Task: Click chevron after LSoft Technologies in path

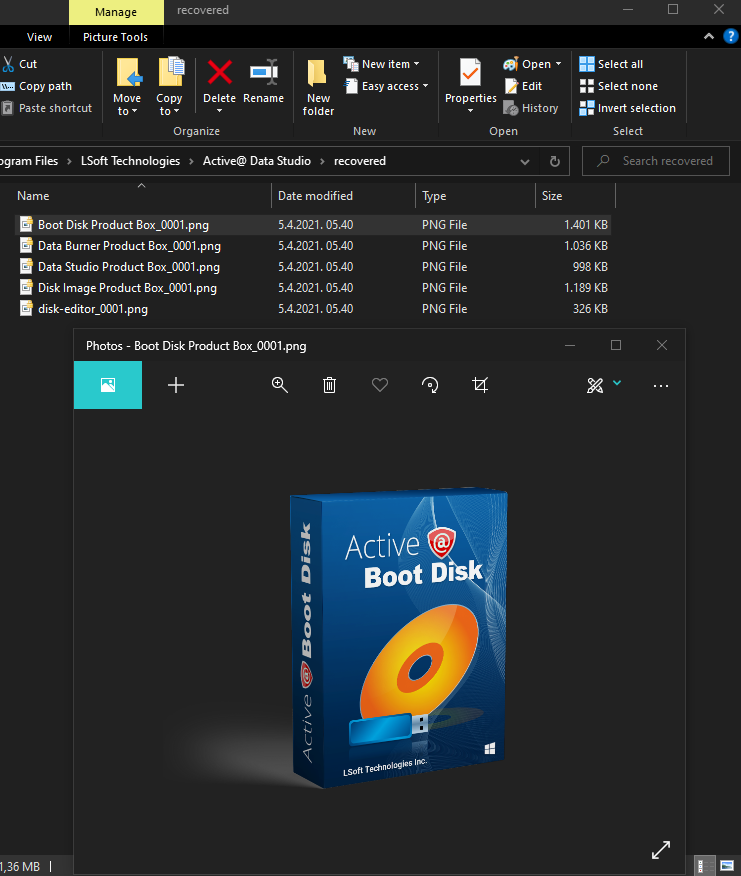Action: pos(191,161)
